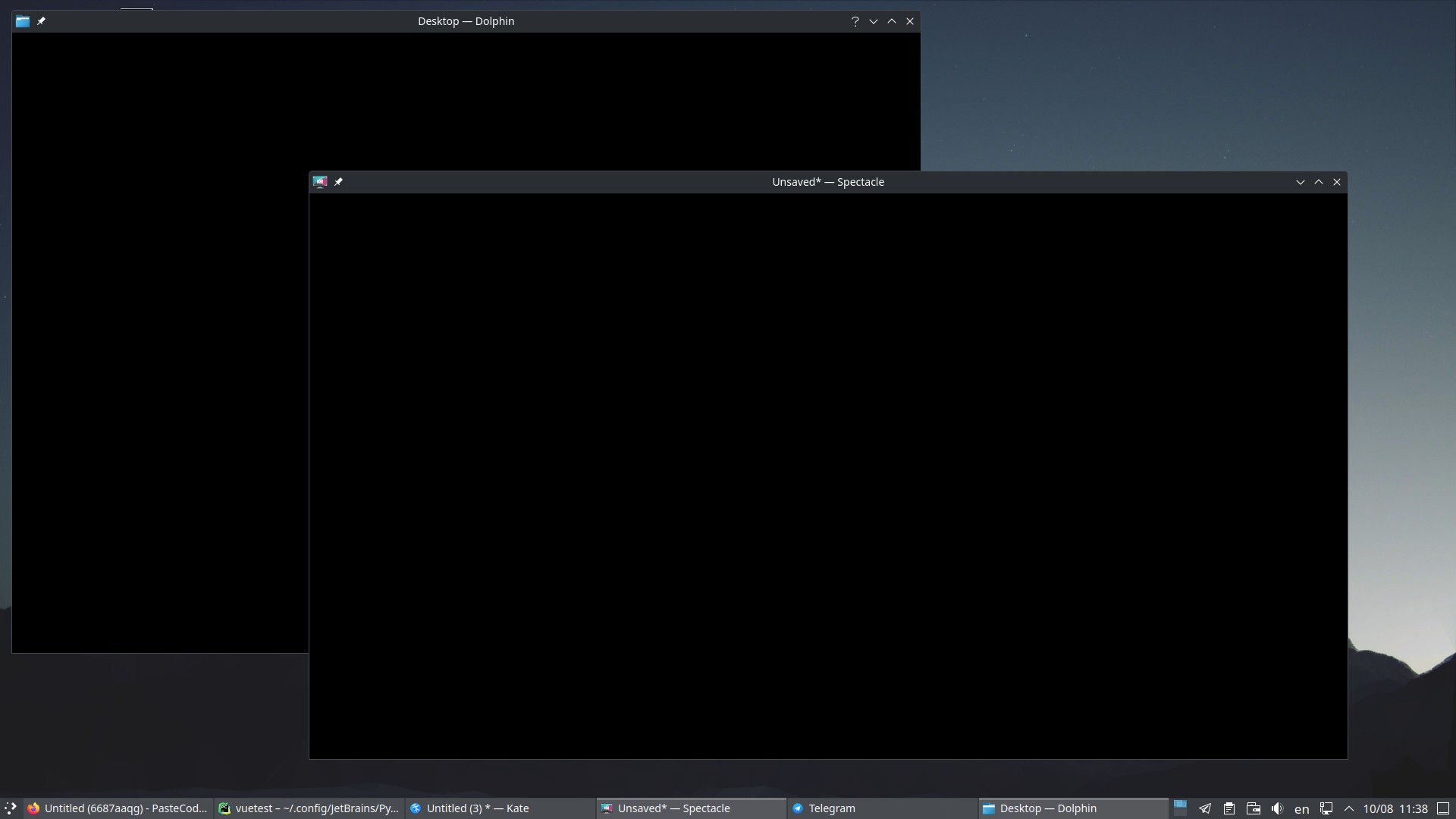Open the clipboard manager in the system tray
This screenshot has width=1456, height=819.
1229,808
